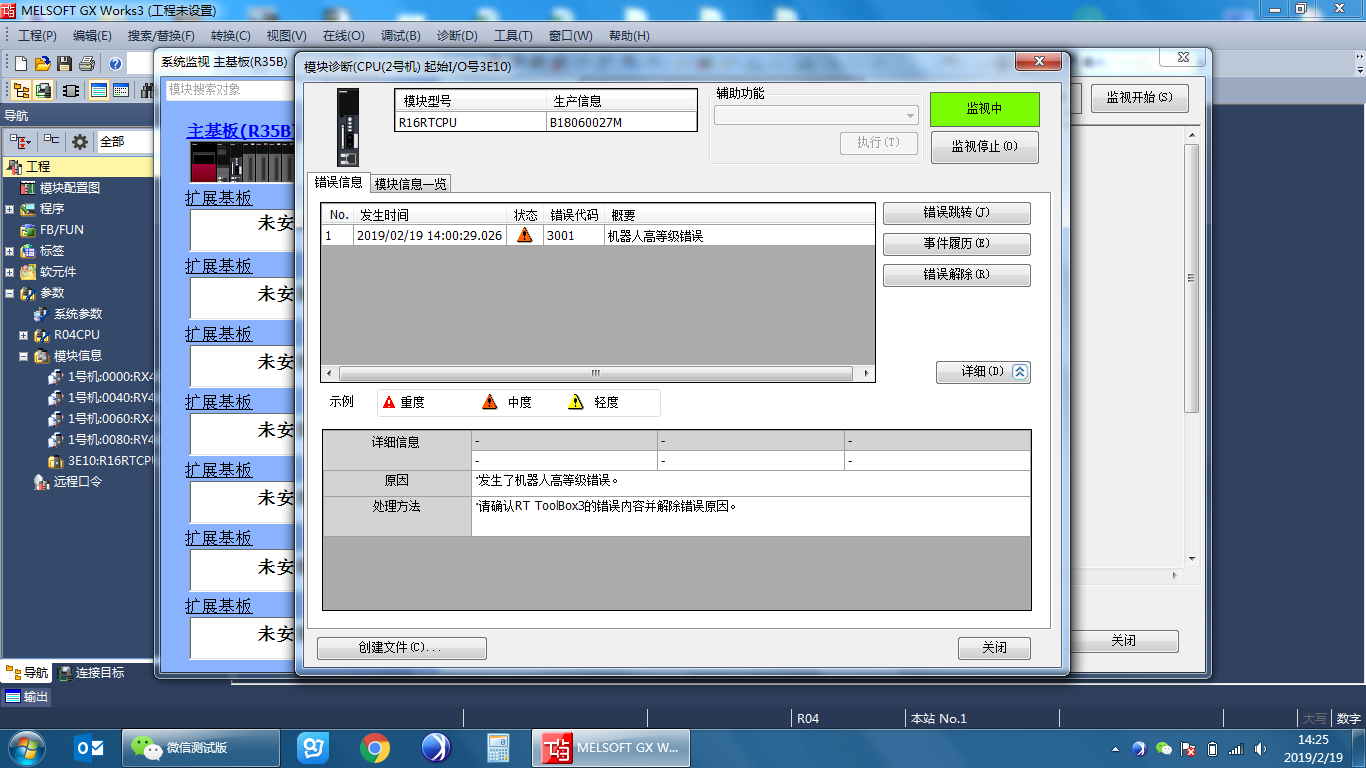Switch to the 模块信息一览 tab
The width and height of the screenshot is (1366, 768).
pos(410,184)
